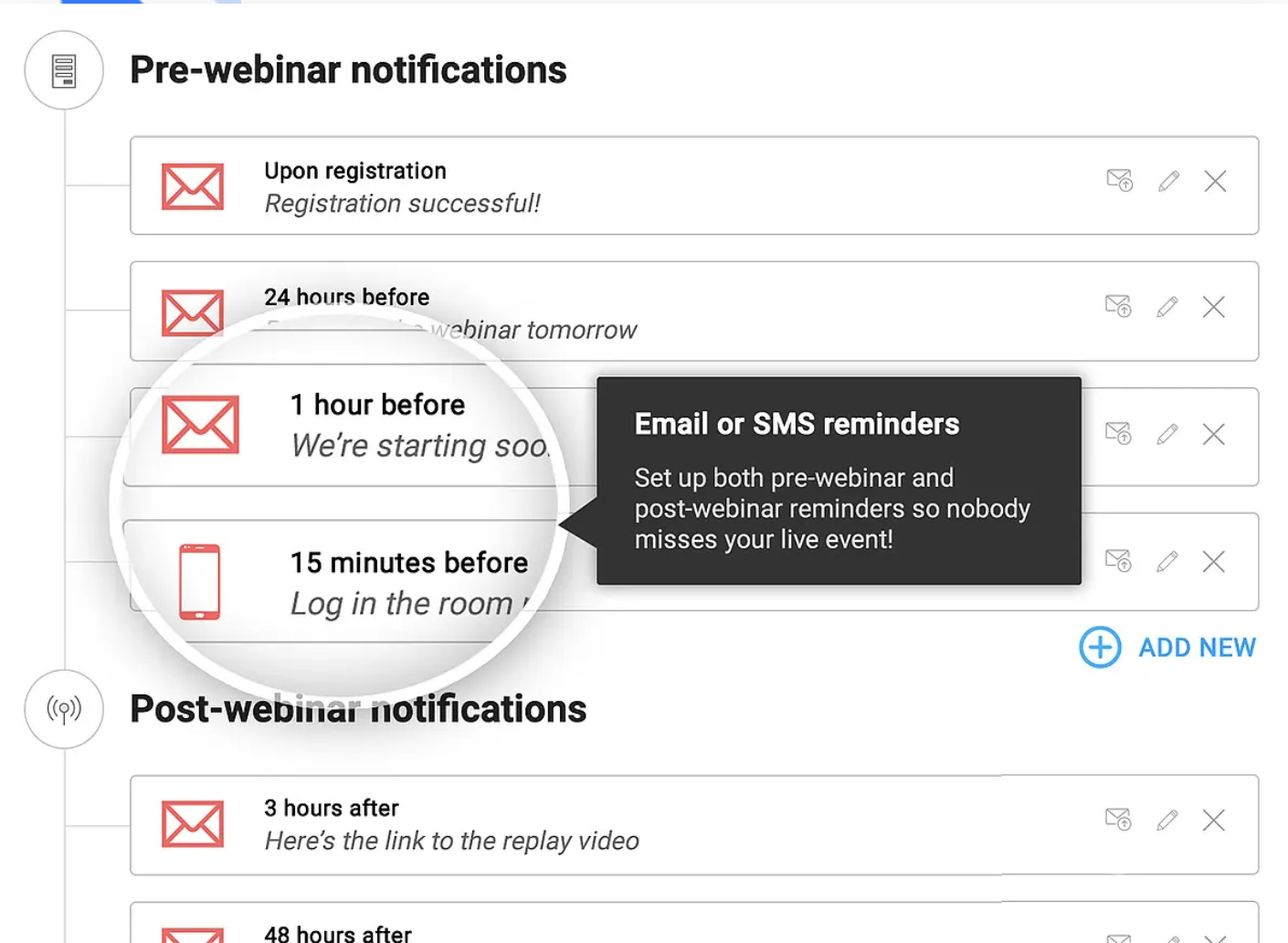Open the send test email icon for Upon registration

pos(1119,182)
